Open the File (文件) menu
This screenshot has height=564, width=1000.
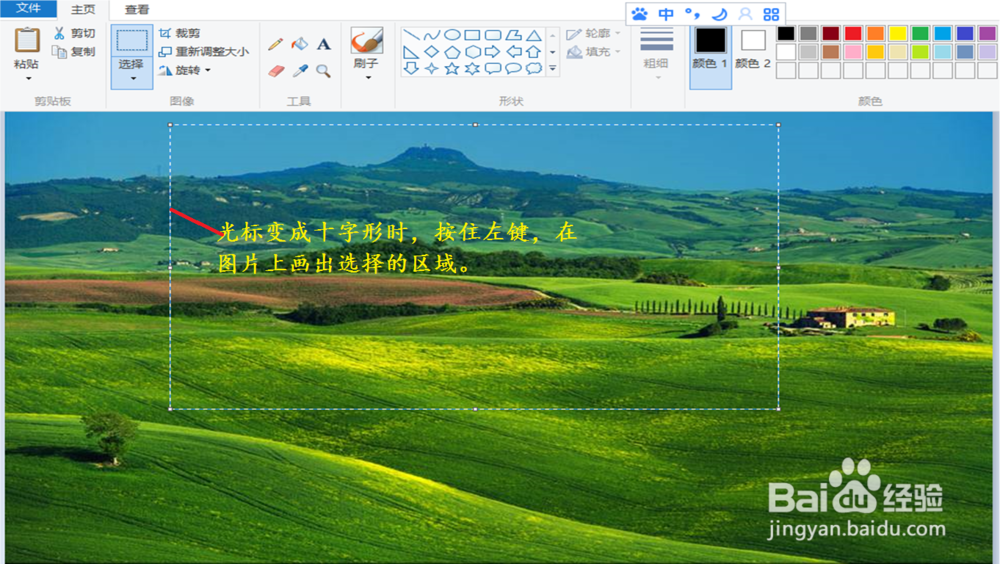pyautogui.click(x=28, y=8)
